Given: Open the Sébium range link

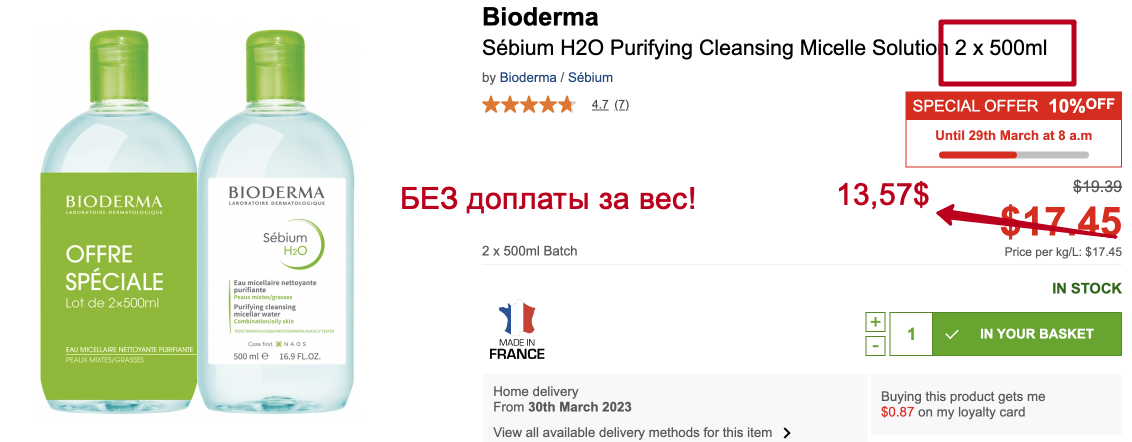Looking at the screenshot, I should [590, 77].
